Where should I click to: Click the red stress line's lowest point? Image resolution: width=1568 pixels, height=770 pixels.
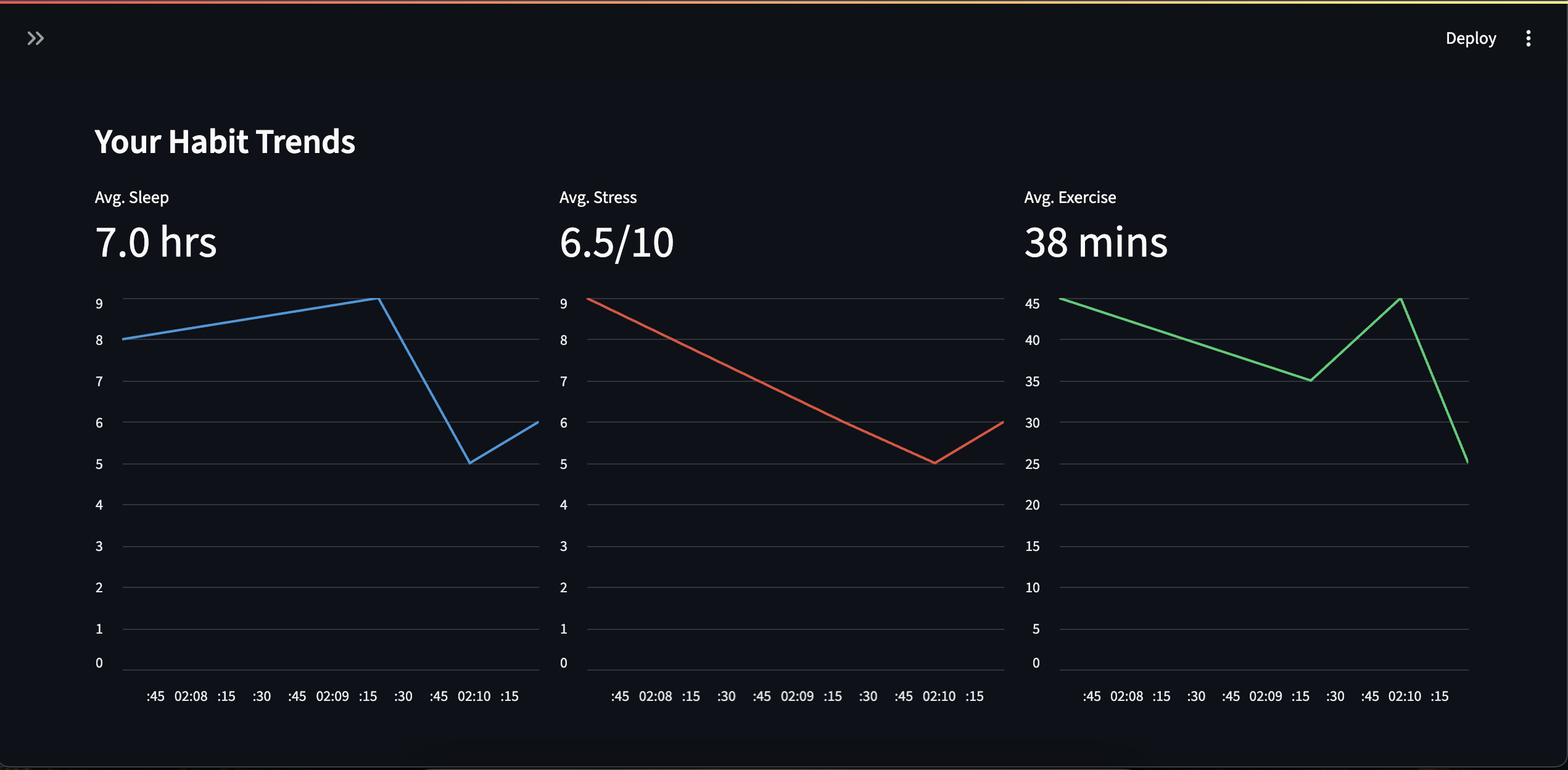[935, 463]
